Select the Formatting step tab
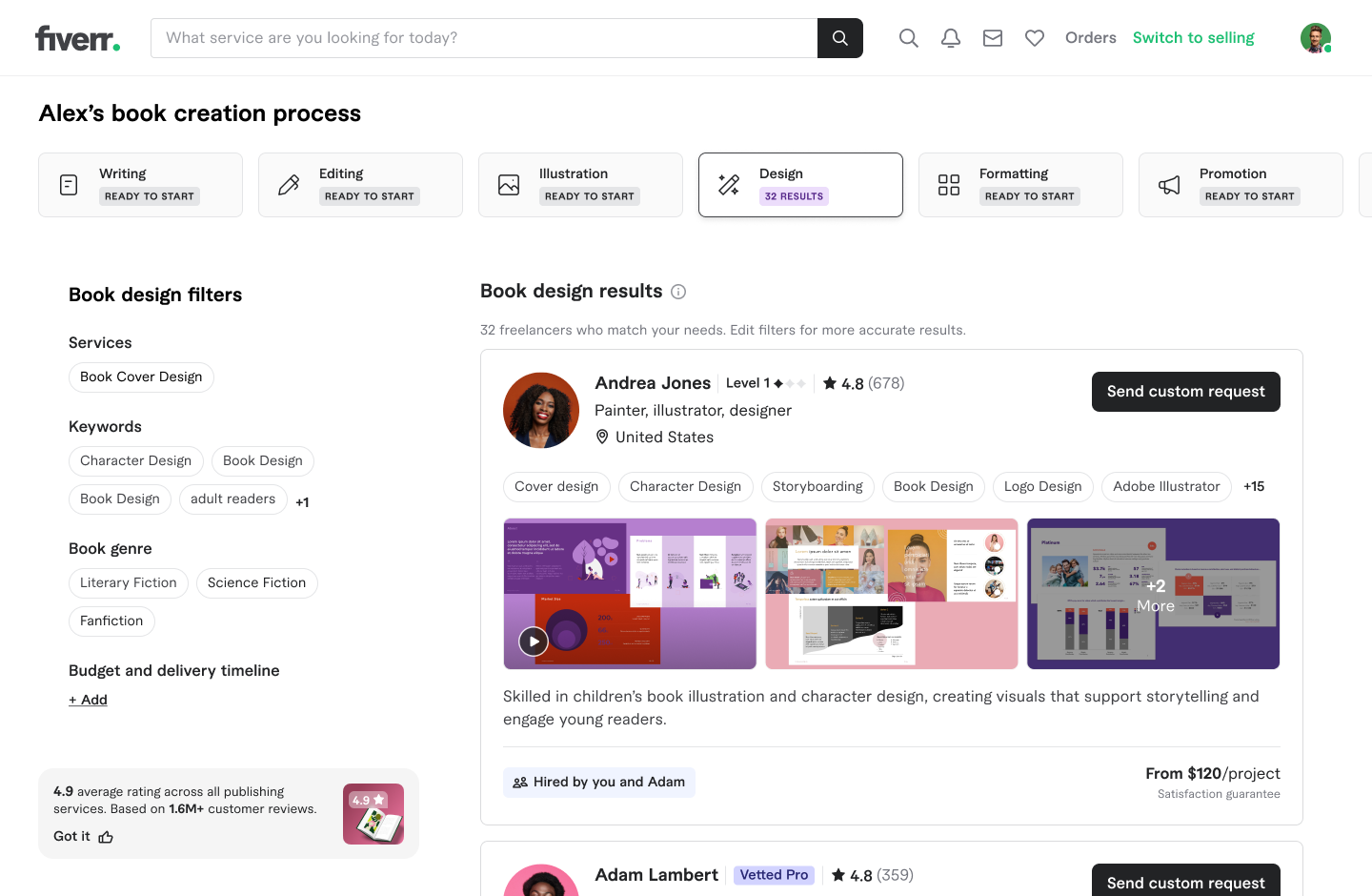This screenshot has height=896, width=1372. point(1020,185)
